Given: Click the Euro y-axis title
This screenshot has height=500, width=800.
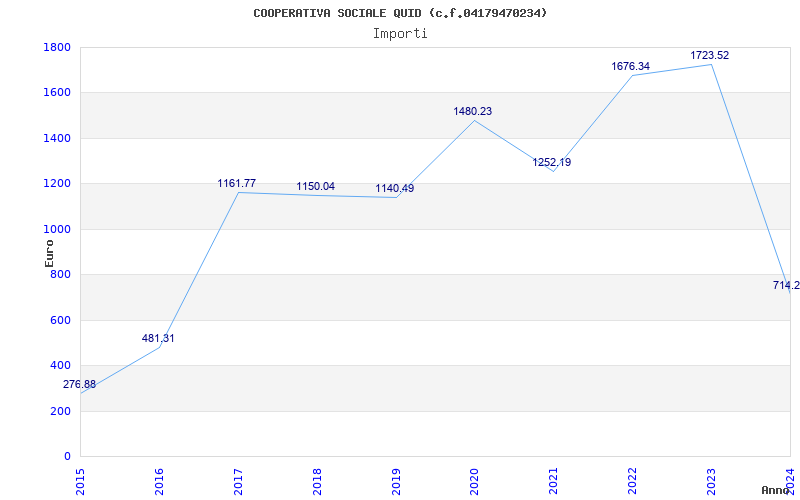Looking at the screenshot, I should click(49, 253).
